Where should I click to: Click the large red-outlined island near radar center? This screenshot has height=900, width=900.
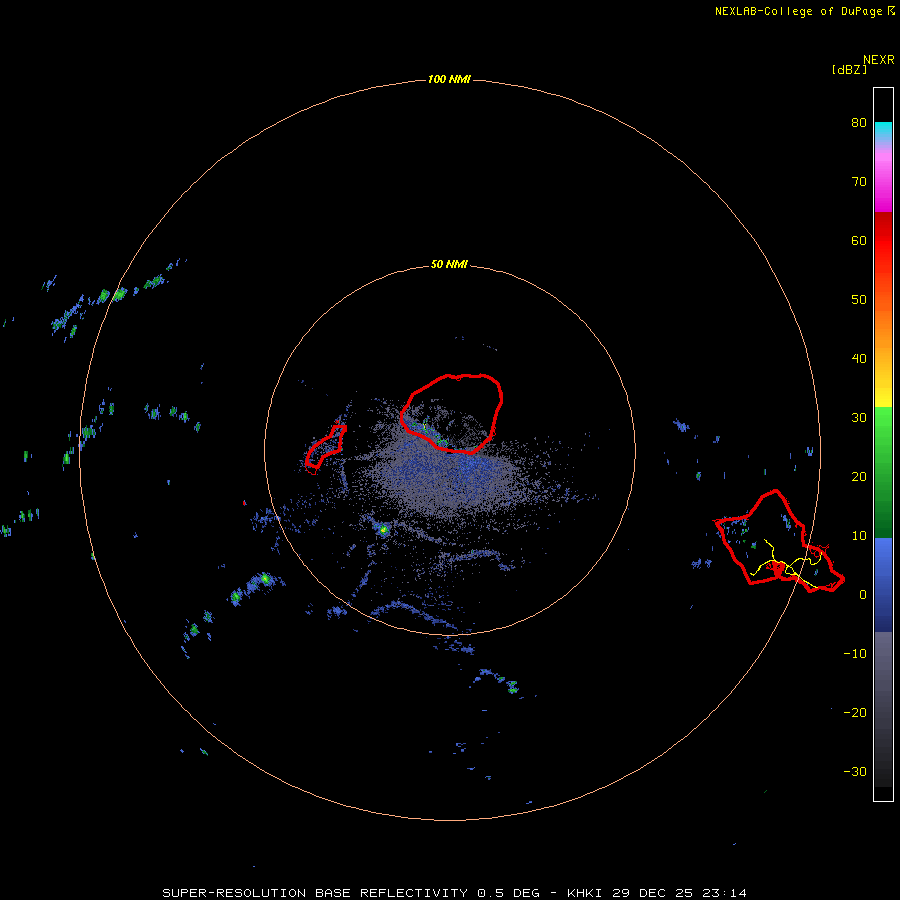452,414
